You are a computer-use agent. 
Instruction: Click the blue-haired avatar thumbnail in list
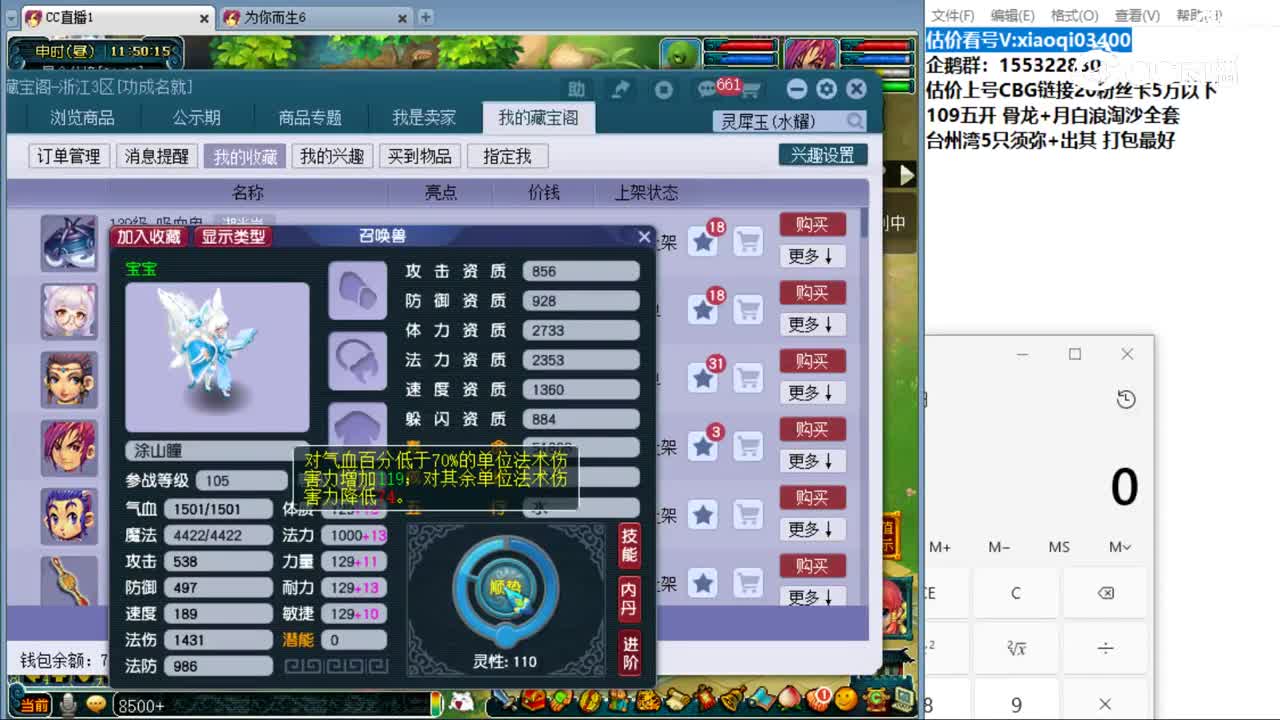point(69,516)
